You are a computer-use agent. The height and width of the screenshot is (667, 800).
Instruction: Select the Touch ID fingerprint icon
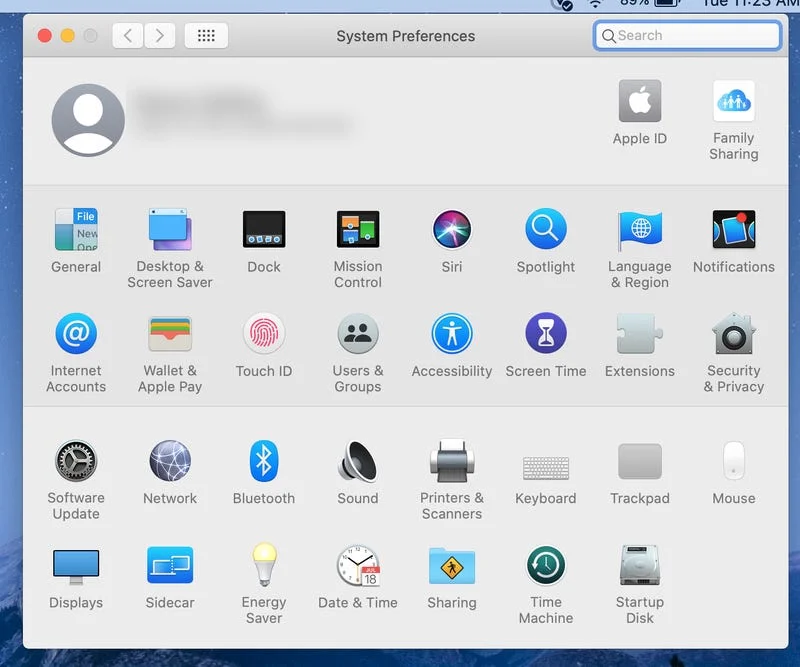point(264,334)
